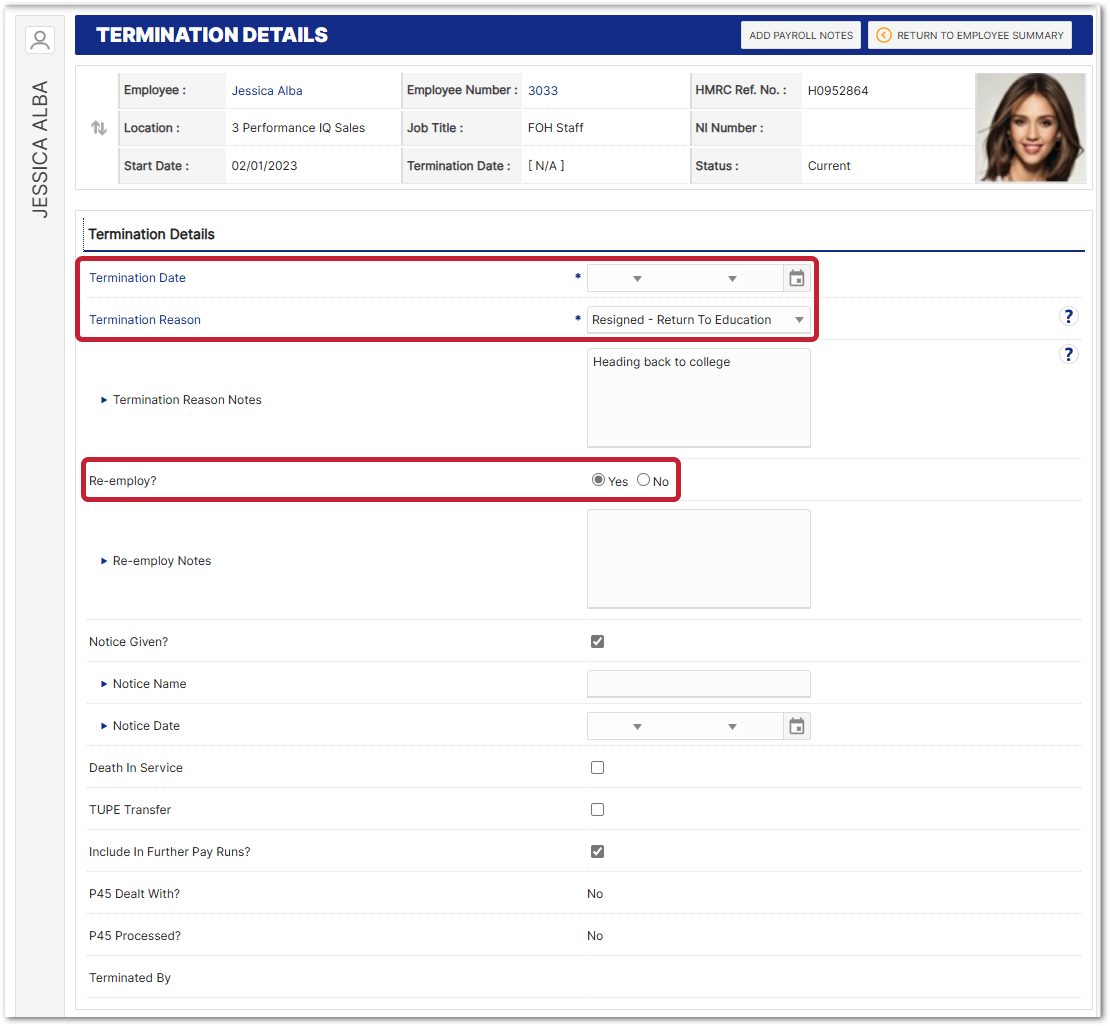Open the Jessica Alba employee link
The height and width of the screenshot is (1026, 1110).
click(x=267, y=91)
